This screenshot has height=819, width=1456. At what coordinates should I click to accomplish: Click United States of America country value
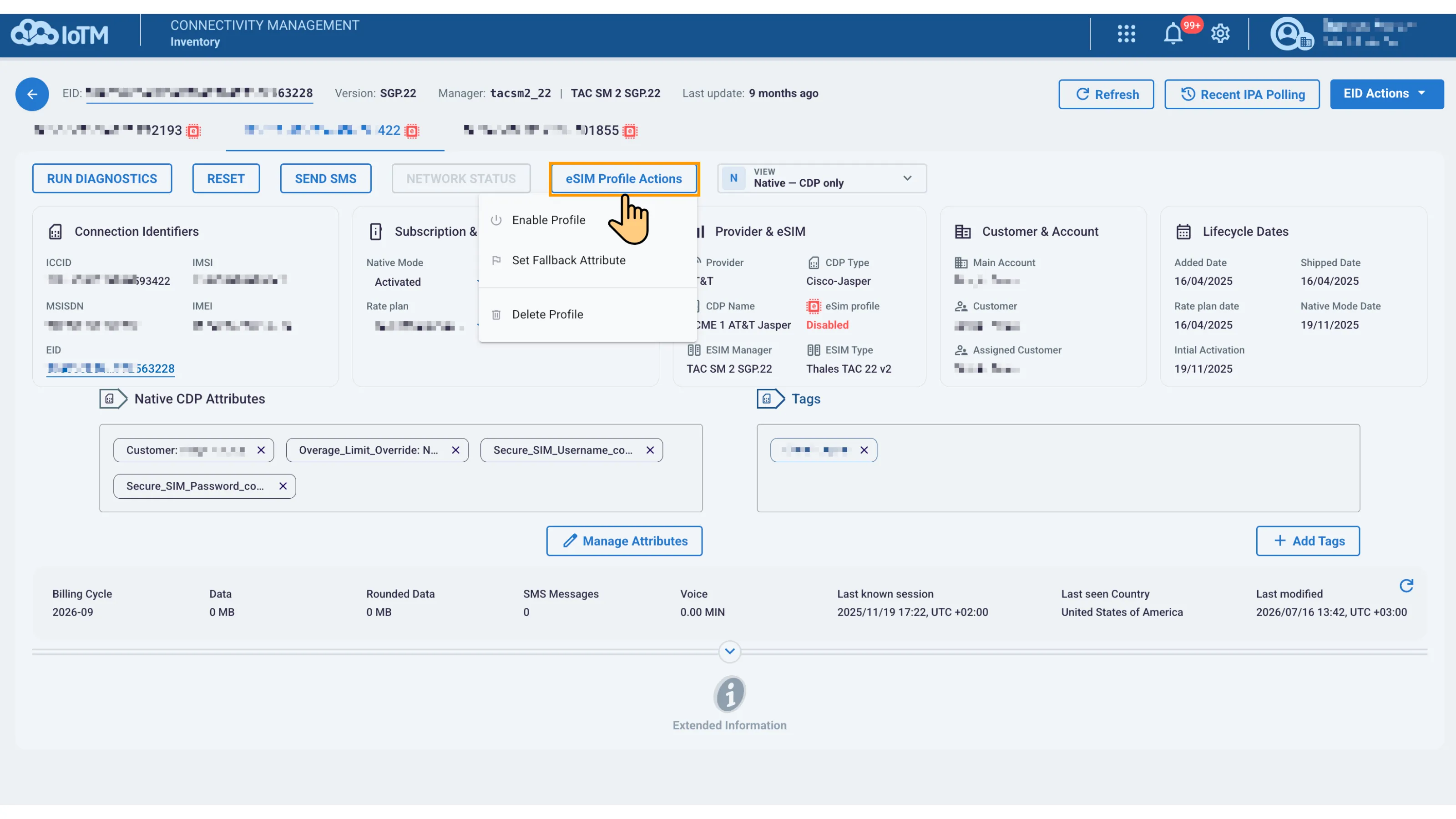pos(1122,613)
